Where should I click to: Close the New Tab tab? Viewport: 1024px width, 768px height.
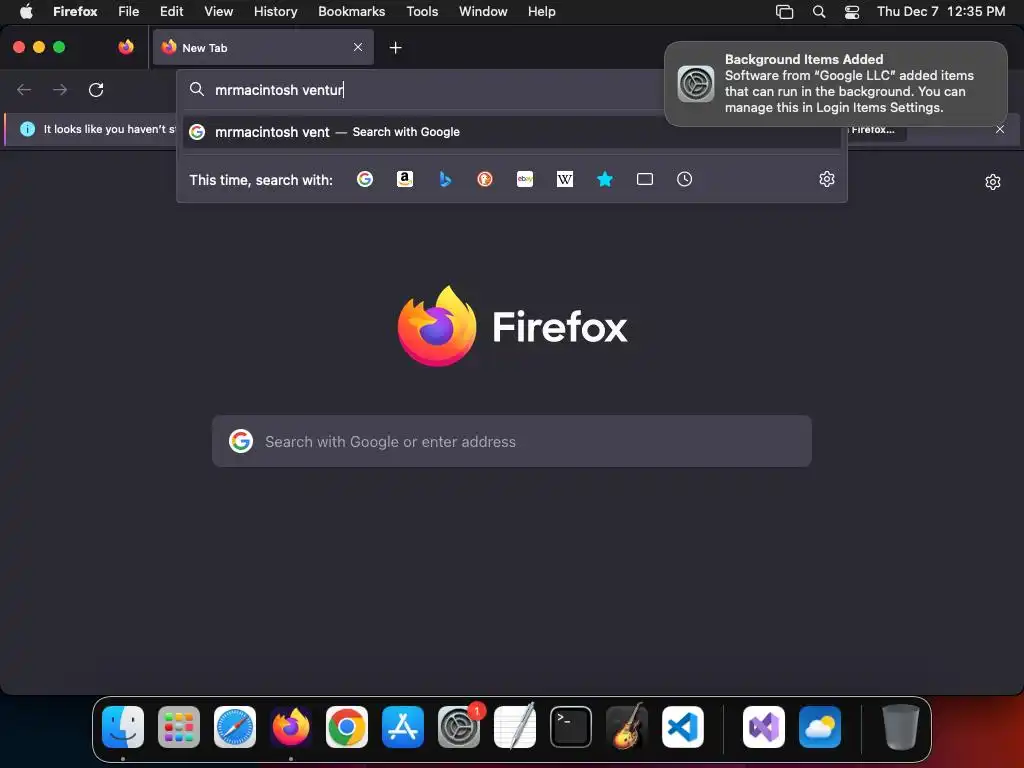pyautogui.click(x=358, y=47)
